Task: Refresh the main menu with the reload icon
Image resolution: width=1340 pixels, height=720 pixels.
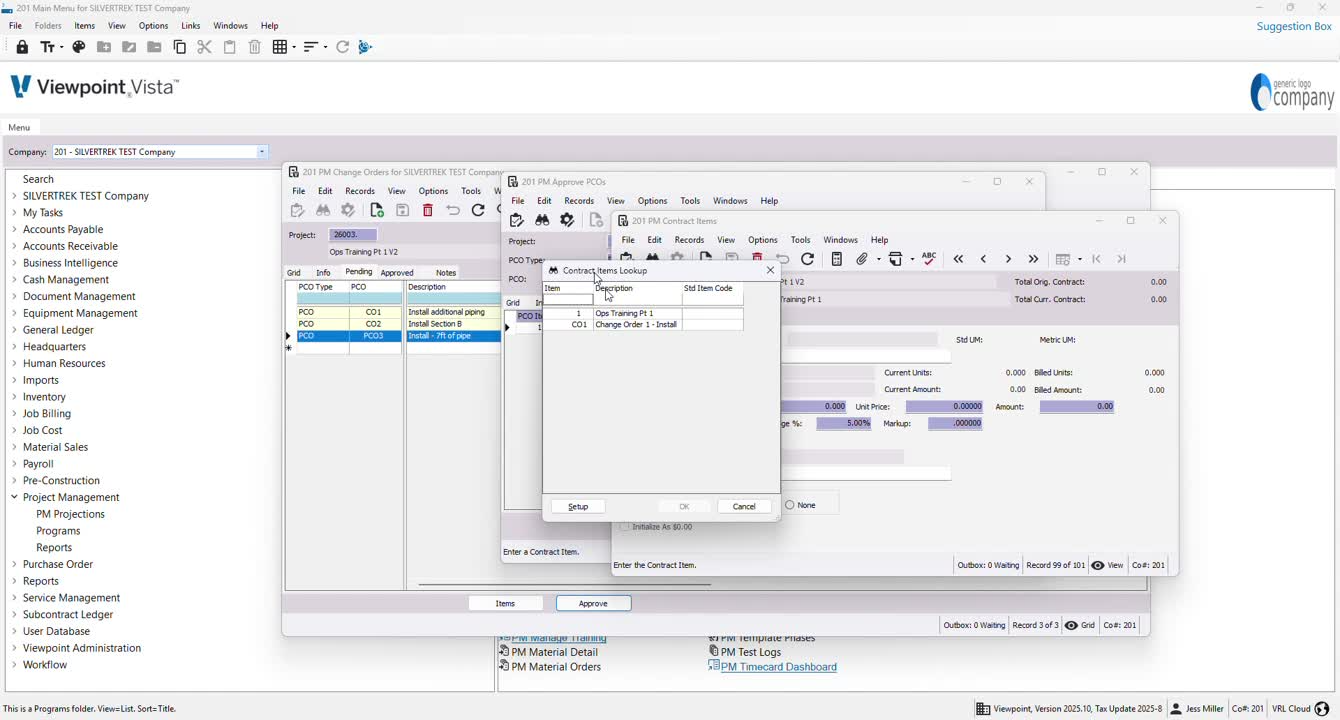Action: click(x=342, y=47)
